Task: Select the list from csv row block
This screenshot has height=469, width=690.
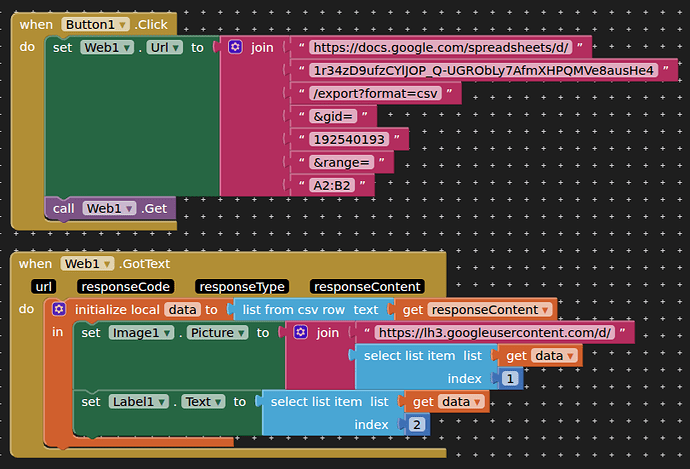Action: (310, 310)
